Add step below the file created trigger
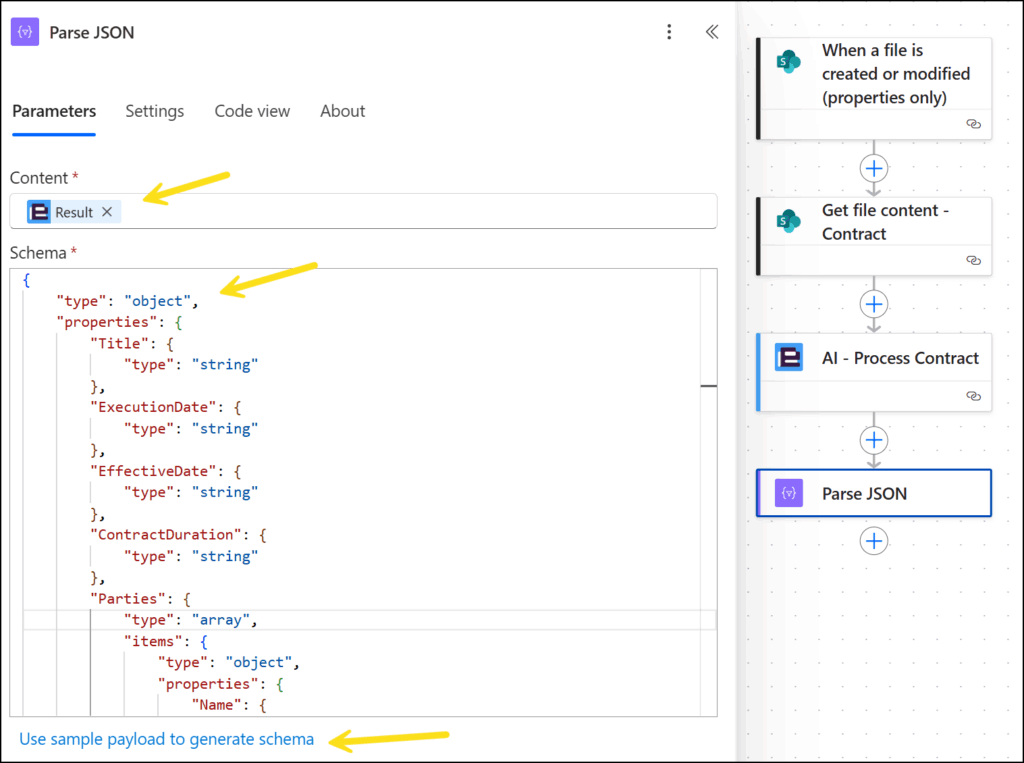Viewport: 1024px width, 763px height. click(874, 168)
